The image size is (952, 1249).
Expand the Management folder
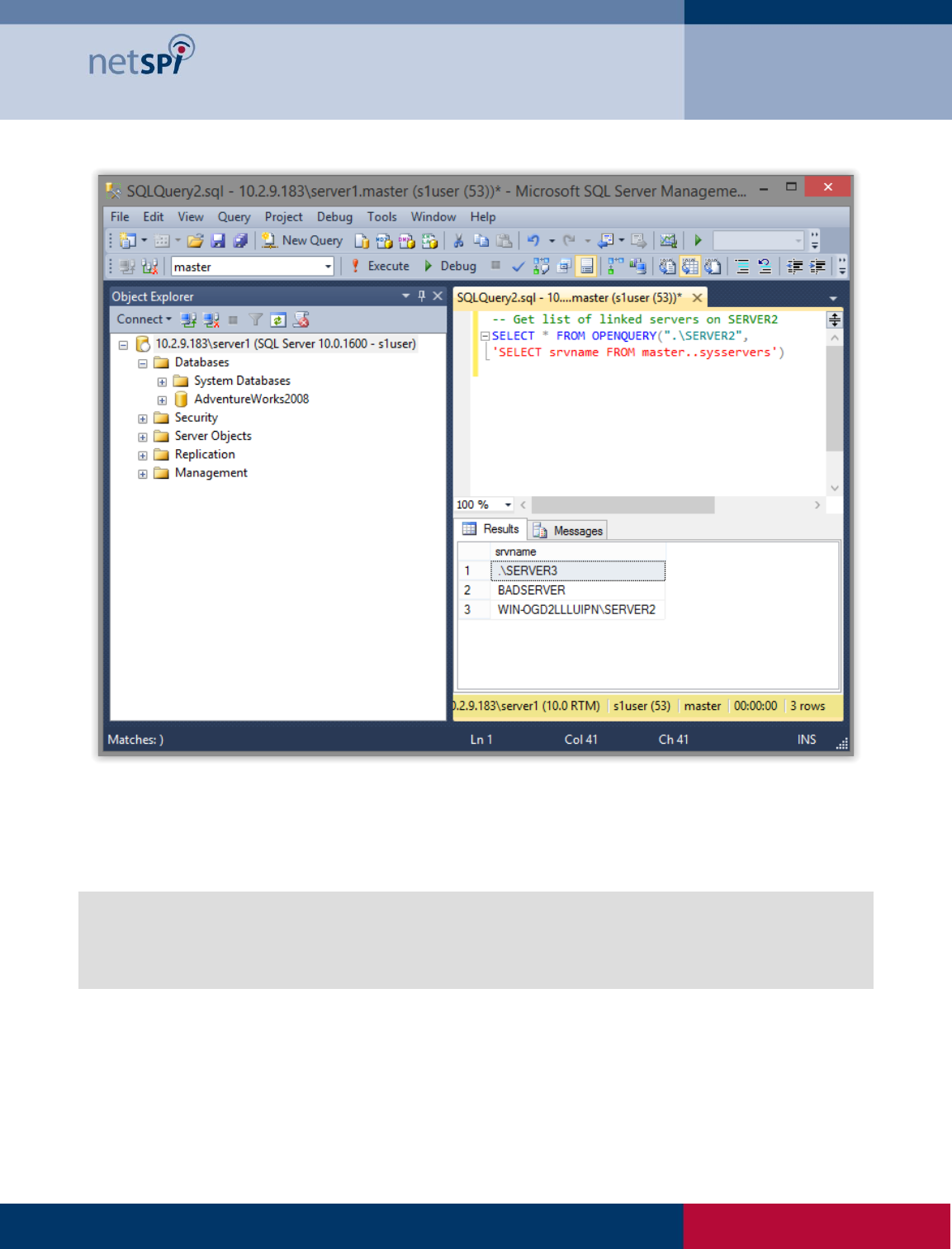(x=142, y=475)
